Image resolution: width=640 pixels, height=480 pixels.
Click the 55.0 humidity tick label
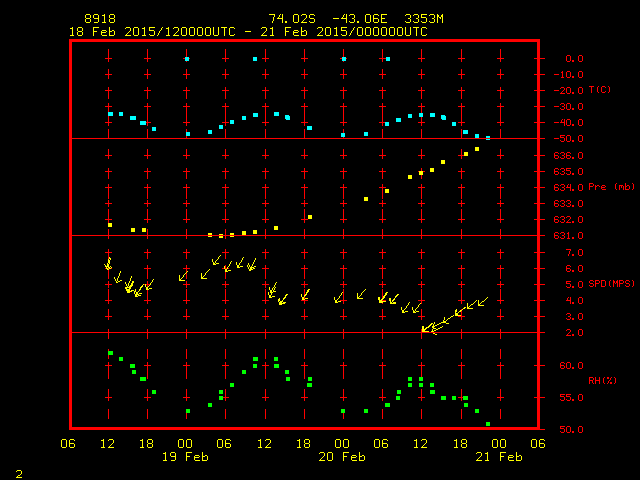coord(571,398)
